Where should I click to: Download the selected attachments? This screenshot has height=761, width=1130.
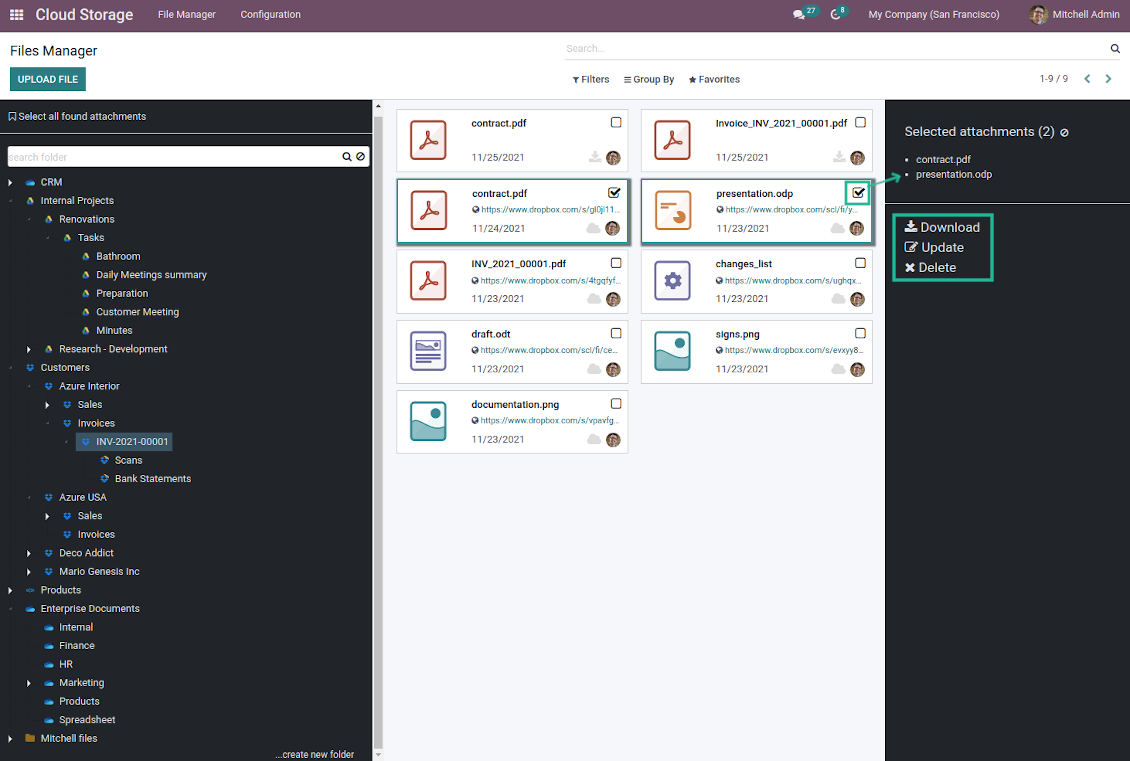coord(943,227)
